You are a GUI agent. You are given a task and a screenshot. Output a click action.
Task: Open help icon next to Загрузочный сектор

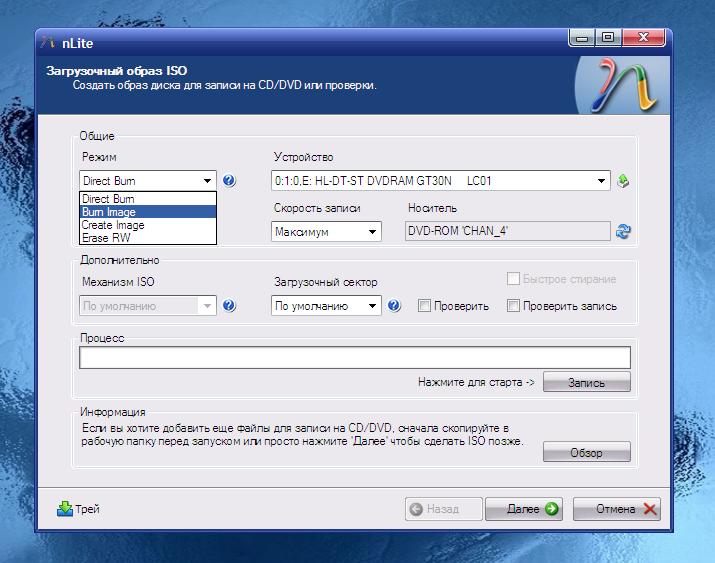[394, 305]
